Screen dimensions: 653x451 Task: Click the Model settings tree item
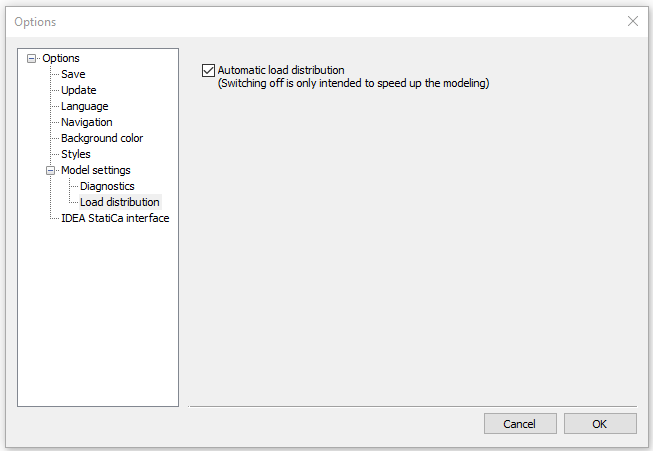96,170
